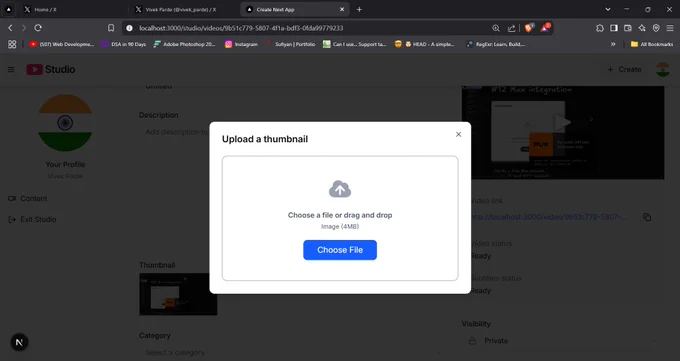Viewport: 680px width, 361px height.
Task: Open the Web Development YouTube bookmark
Action: click(62, 44)
